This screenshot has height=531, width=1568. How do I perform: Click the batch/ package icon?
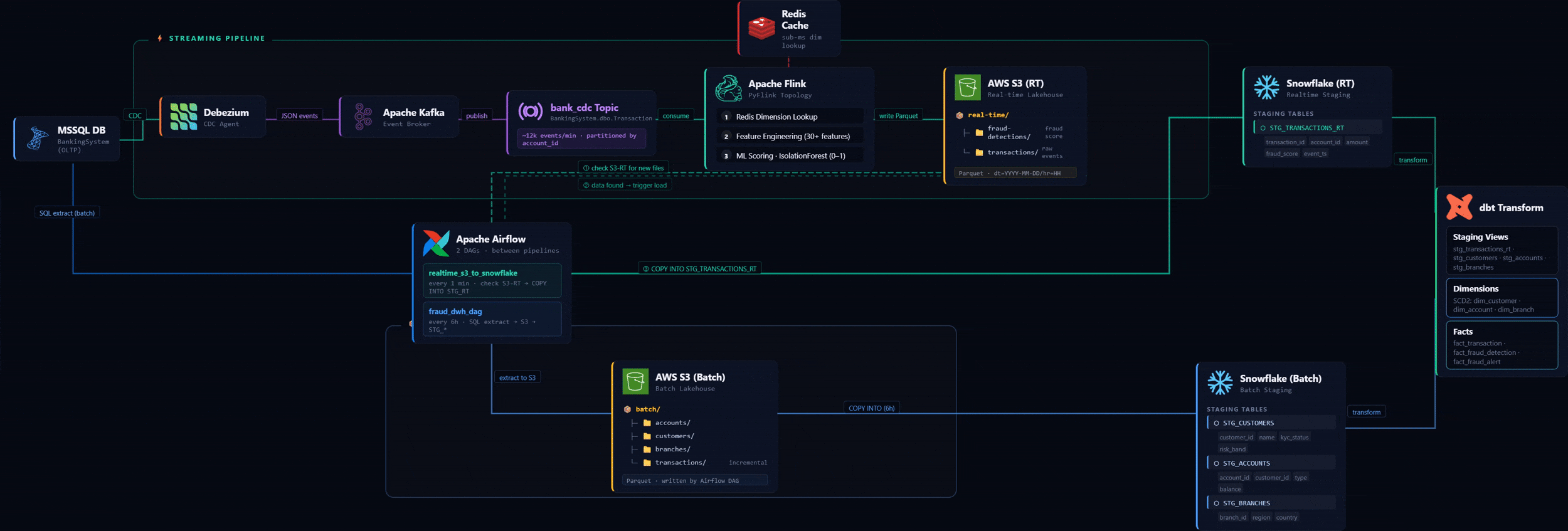[627, 409]
